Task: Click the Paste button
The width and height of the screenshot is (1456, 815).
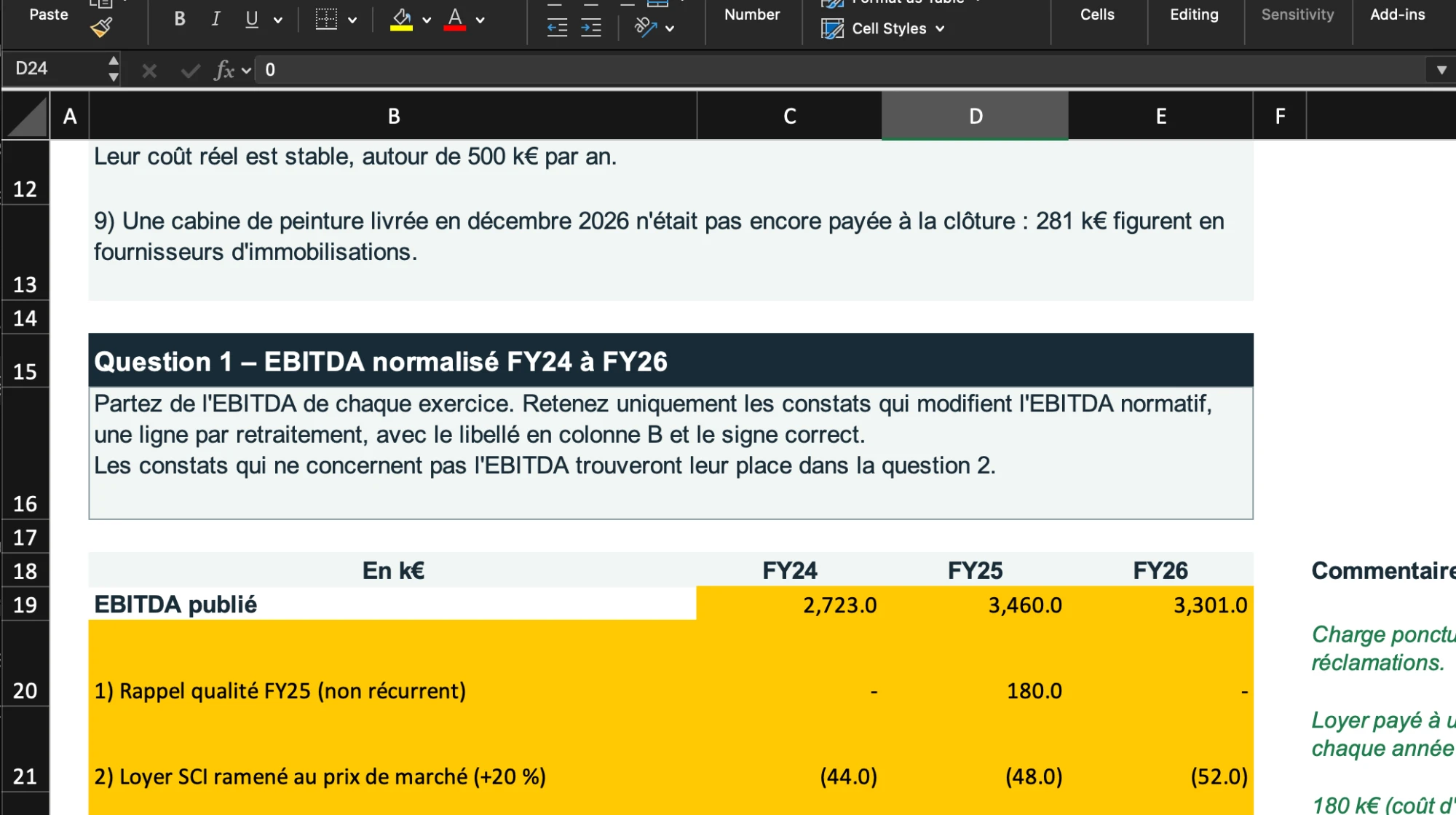Action: coord(49,15)
